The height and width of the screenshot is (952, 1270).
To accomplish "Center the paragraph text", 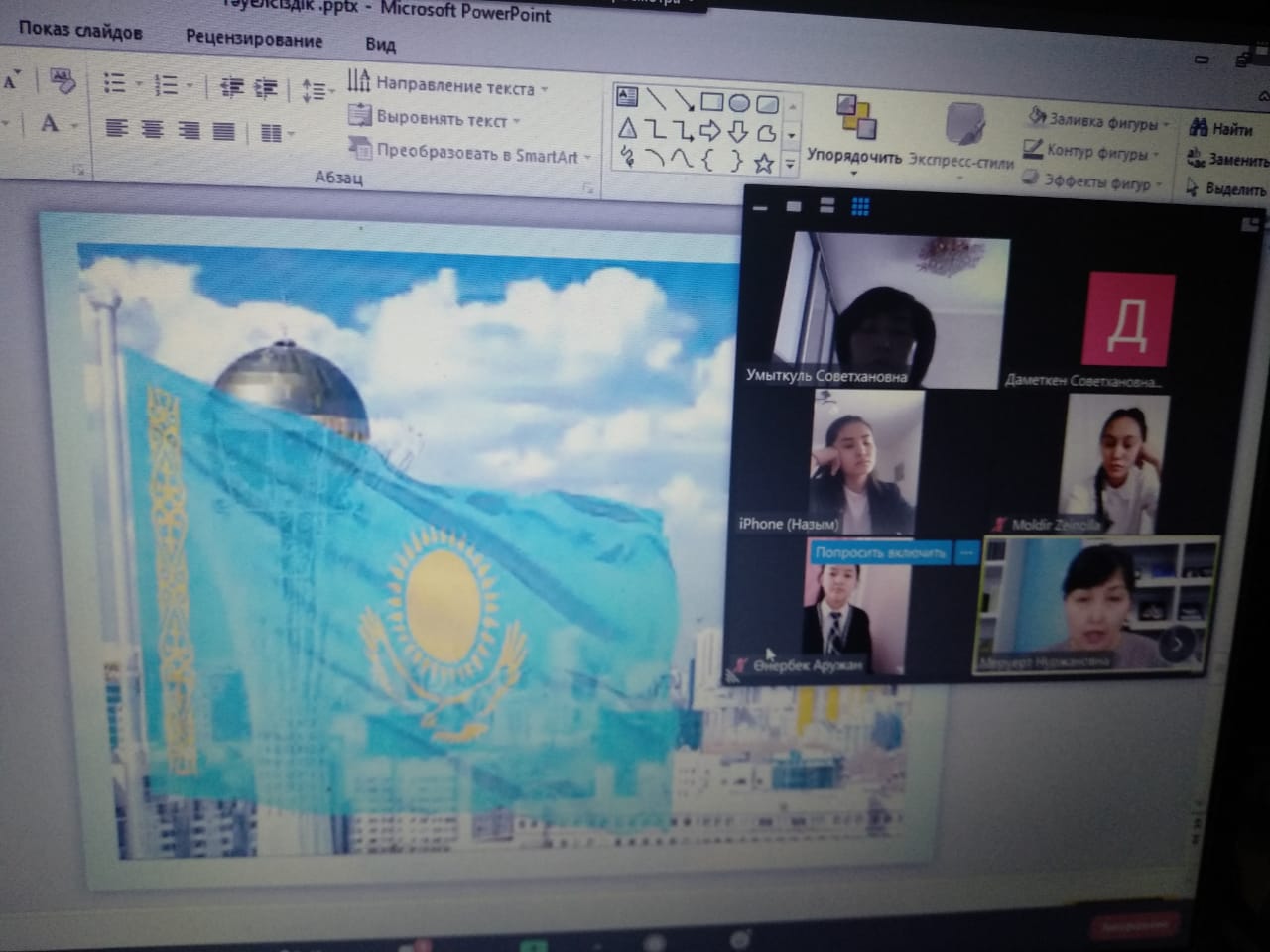I will click(x=152, y=129).
